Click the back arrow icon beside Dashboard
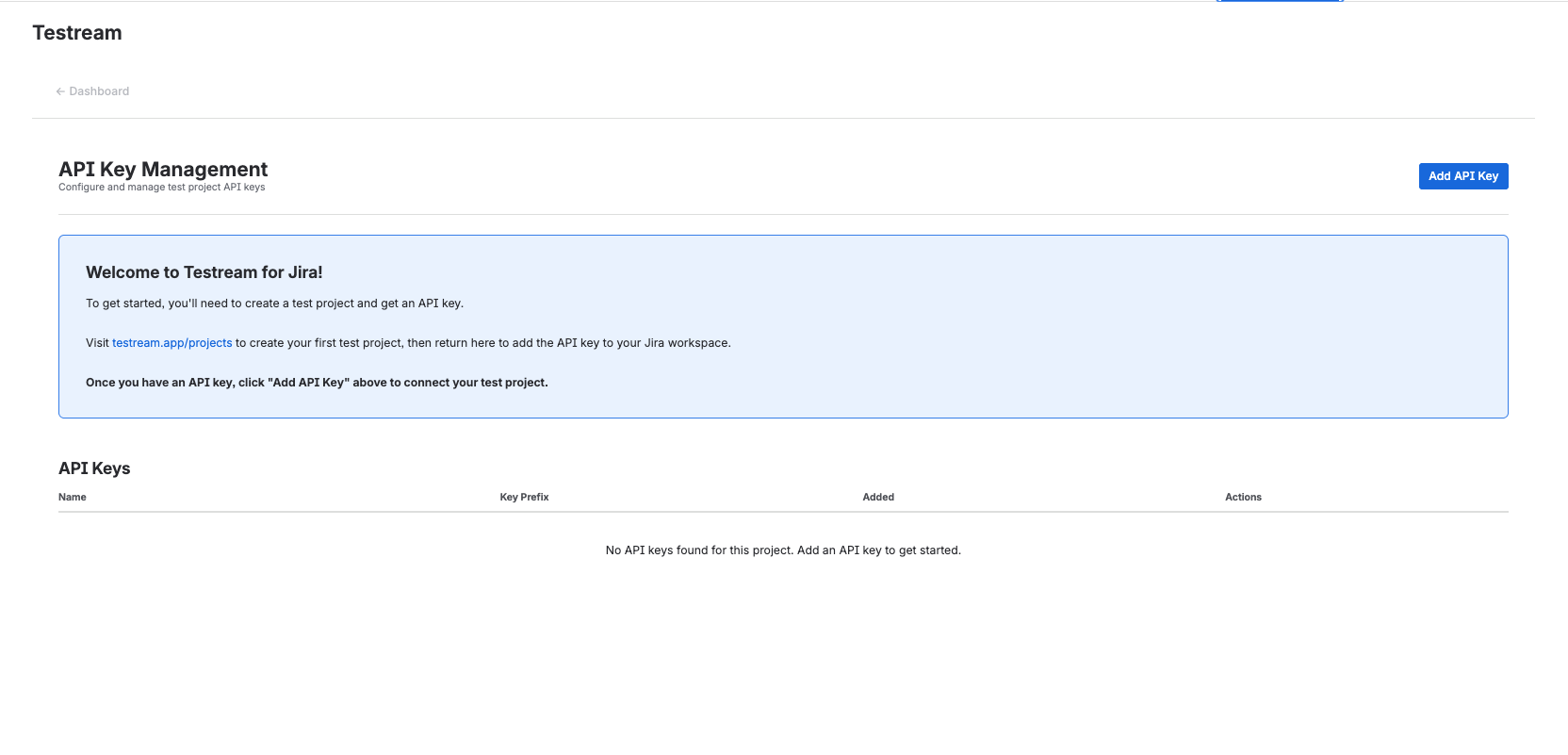The image size is (1568, 755). pos(60,91)
